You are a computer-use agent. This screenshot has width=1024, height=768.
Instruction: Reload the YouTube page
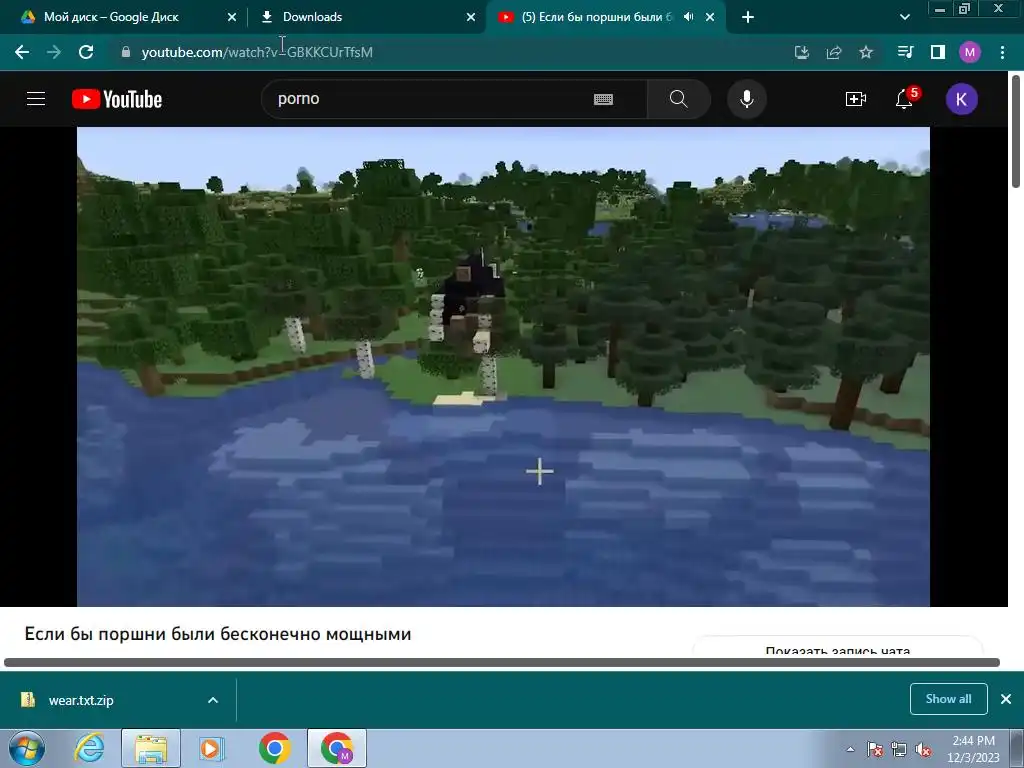pyautogui.click(x=86, y=52)
